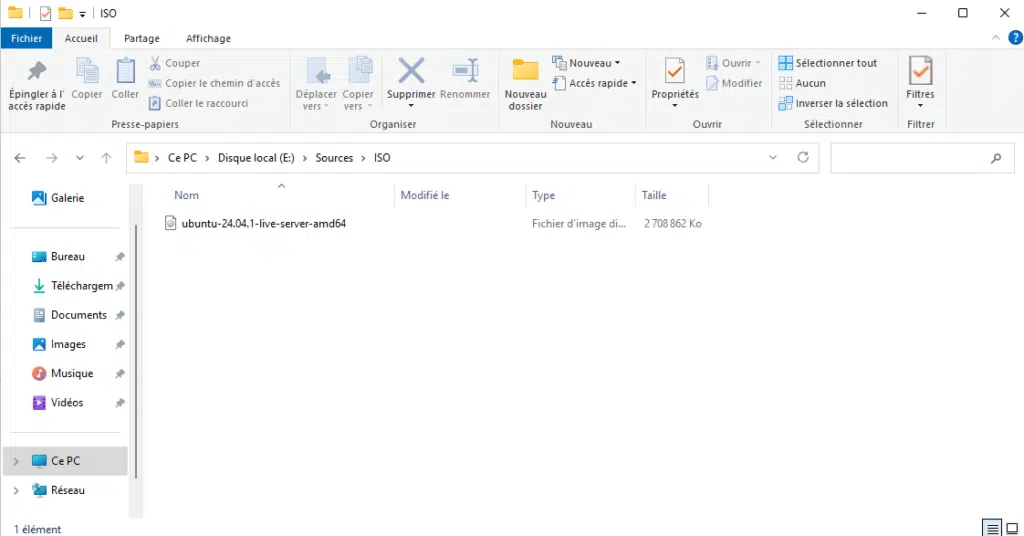Click the title bar properties checkmark icon
Screen dimensions: 1024x536
tap(45, 13)
